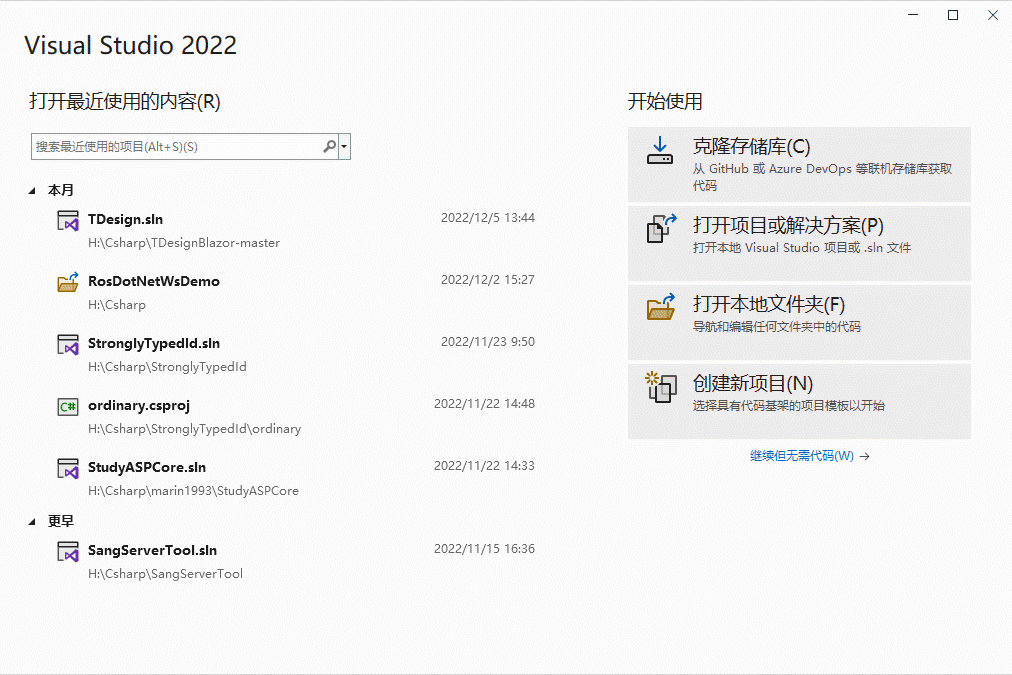Click the open project/solution icon
The image size is (1012, 675).
click(x=660, y=227)
